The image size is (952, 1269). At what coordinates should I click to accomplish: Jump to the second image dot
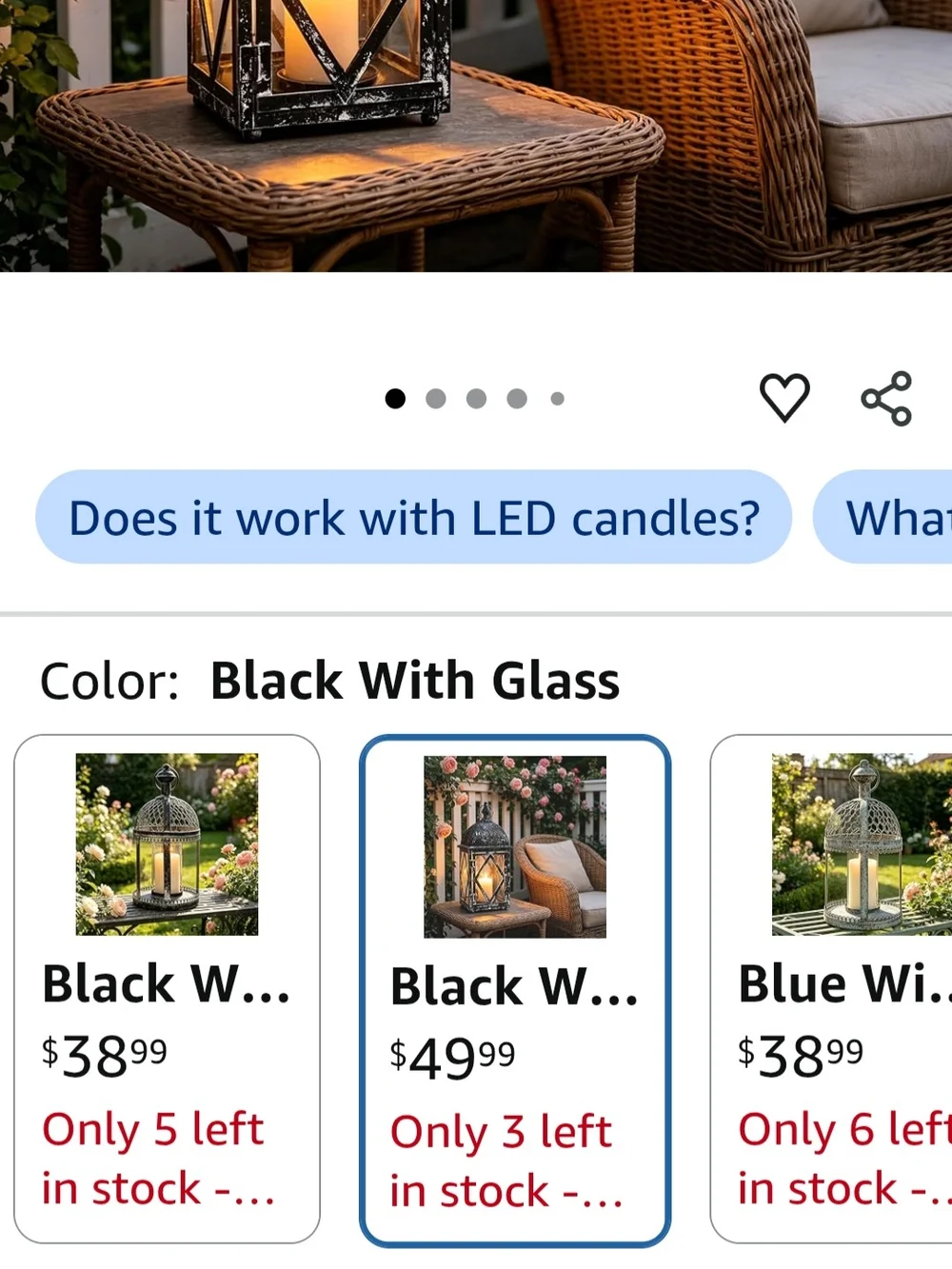click(x=436, y=398)
